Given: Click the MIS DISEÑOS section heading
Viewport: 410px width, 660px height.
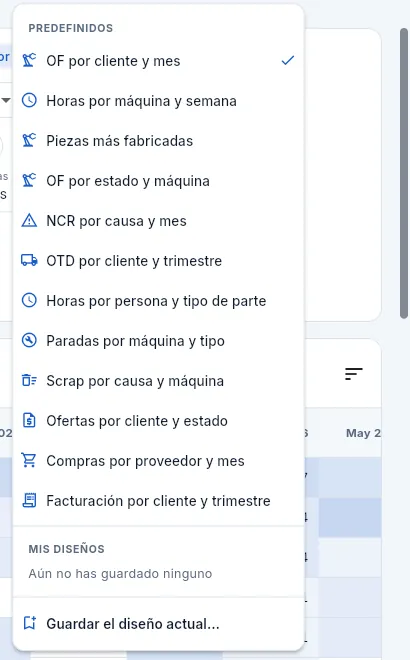Looking at the screenshot, I should tap(67, 549).
